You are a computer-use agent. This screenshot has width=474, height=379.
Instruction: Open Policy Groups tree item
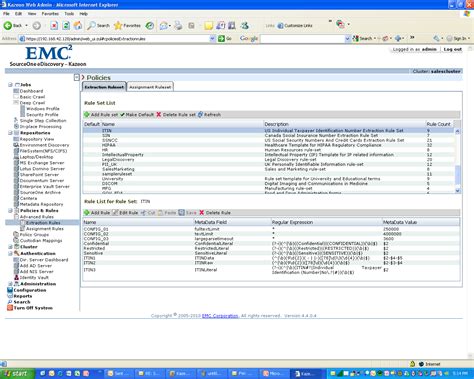(34, 235)
